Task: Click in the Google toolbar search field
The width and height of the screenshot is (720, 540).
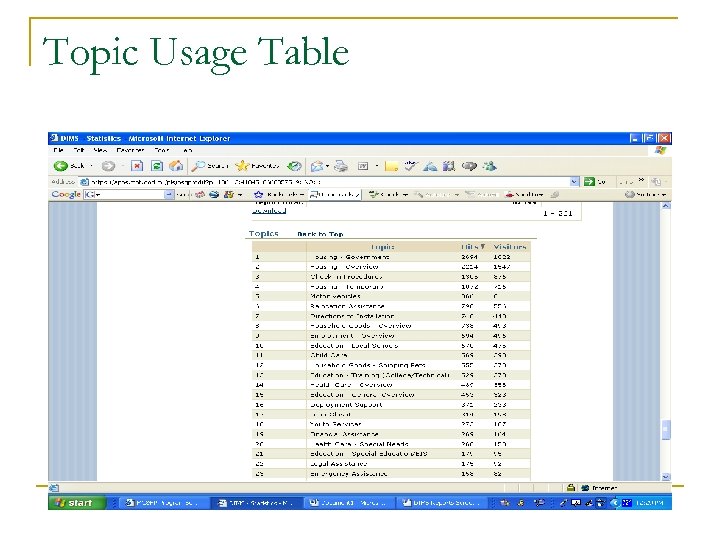Action: pyautogui.click(x=124, y=195)
